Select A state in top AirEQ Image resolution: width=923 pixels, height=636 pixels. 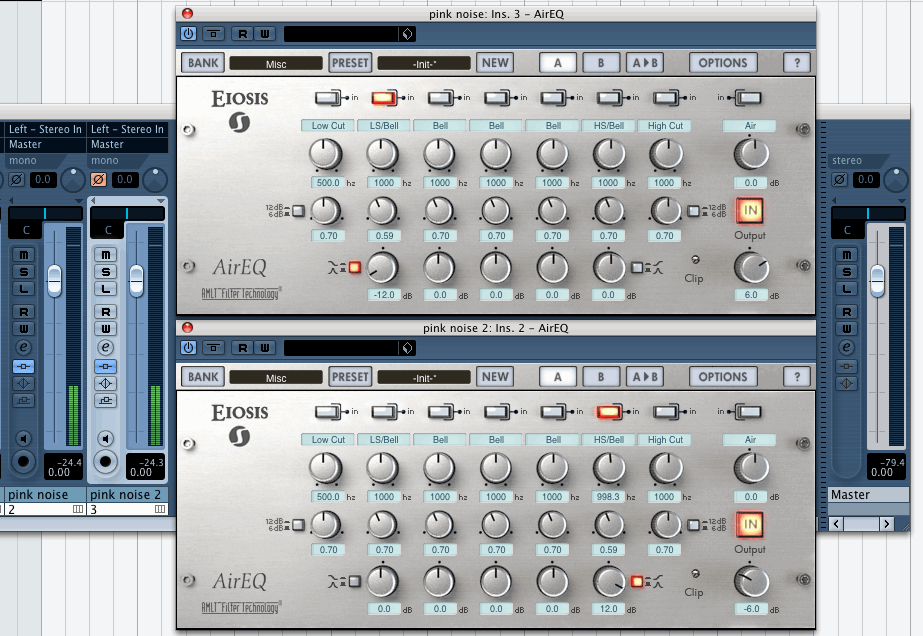tap(558, 63)
